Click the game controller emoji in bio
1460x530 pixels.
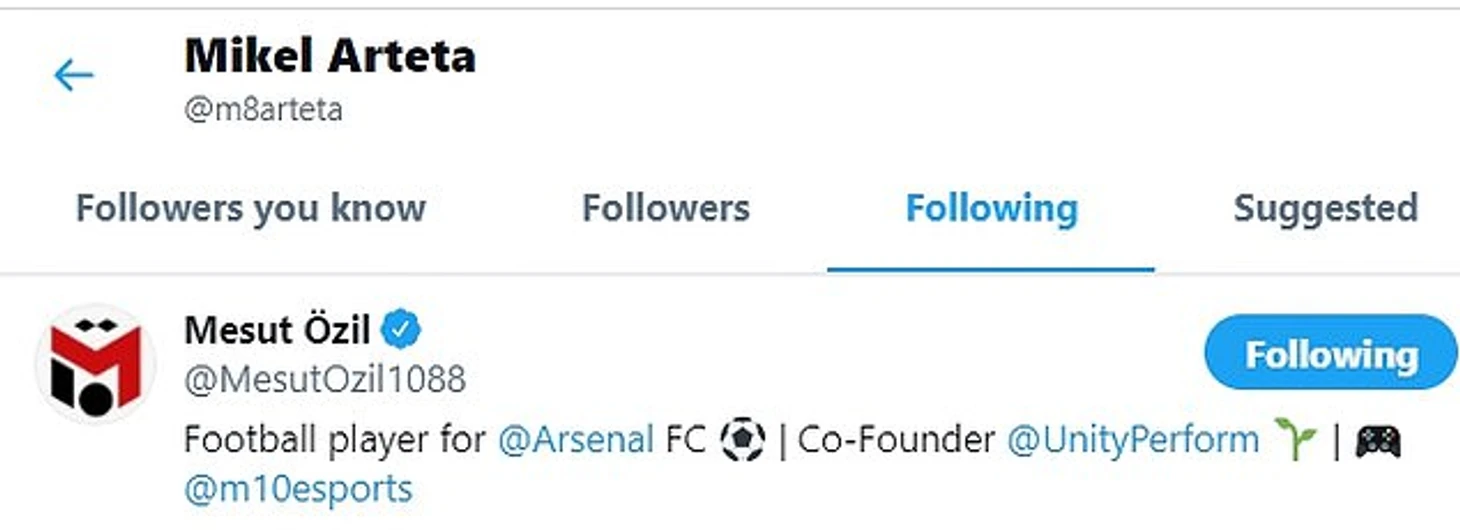pyautogui.click(x=1377, y=440)
